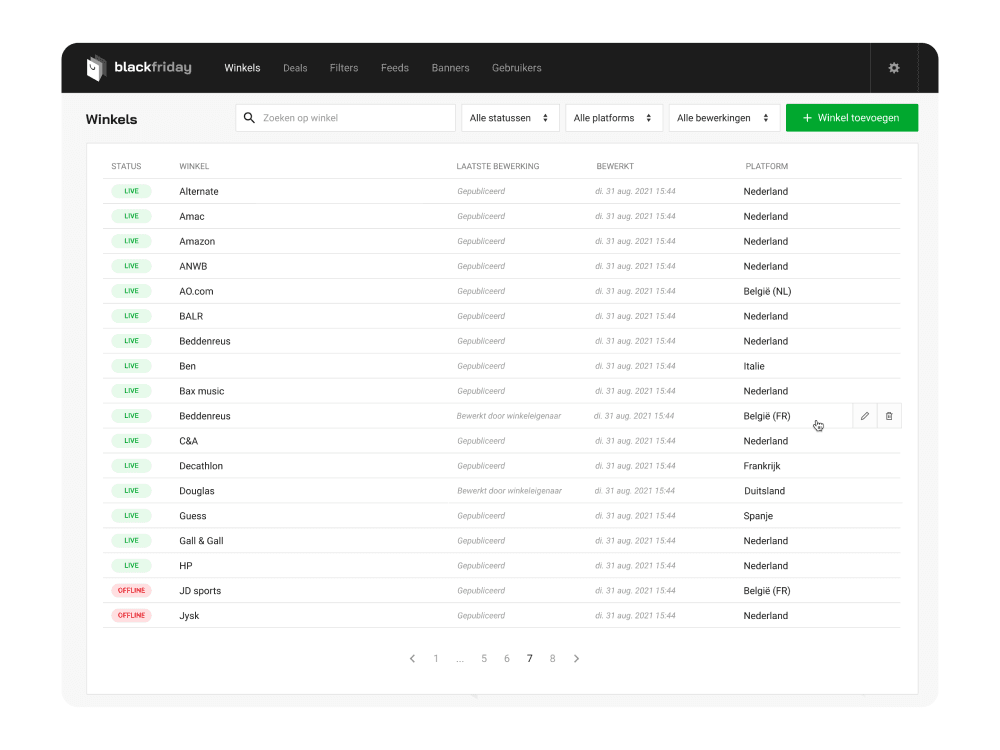Click Duitsland platform in Douglas row

[x=765, y=491]
